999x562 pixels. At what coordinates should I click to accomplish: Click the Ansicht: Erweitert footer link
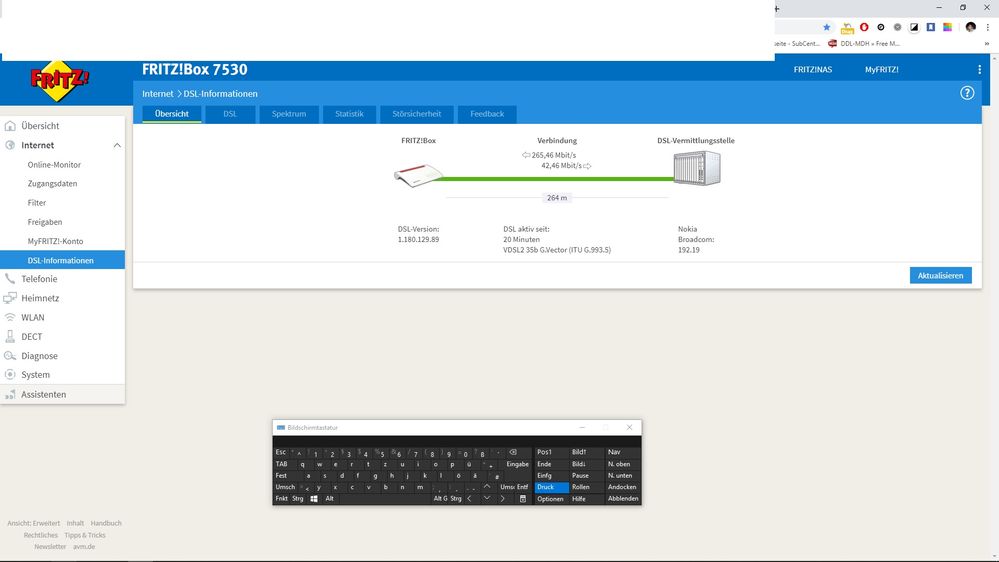(x=34, y=523)
